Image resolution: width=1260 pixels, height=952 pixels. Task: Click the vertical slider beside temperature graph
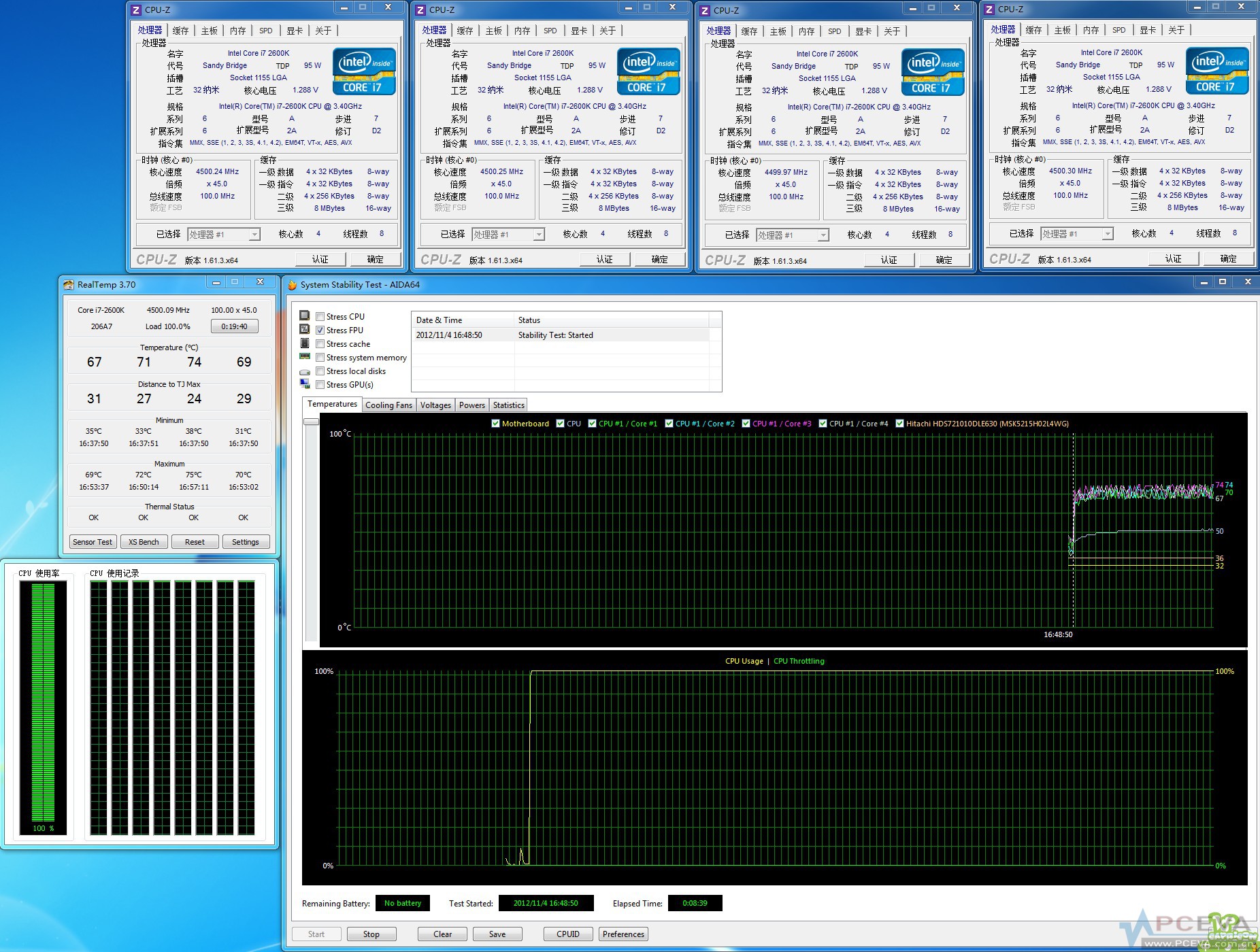pyautogui.click(x=312, y=422)
